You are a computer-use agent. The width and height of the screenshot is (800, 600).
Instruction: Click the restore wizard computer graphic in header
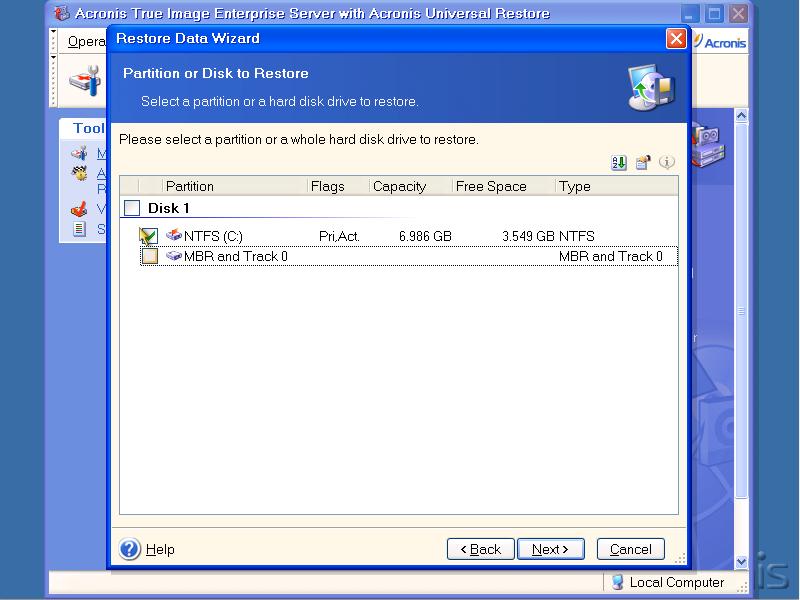pyautogui.click(x=649, y=87)
